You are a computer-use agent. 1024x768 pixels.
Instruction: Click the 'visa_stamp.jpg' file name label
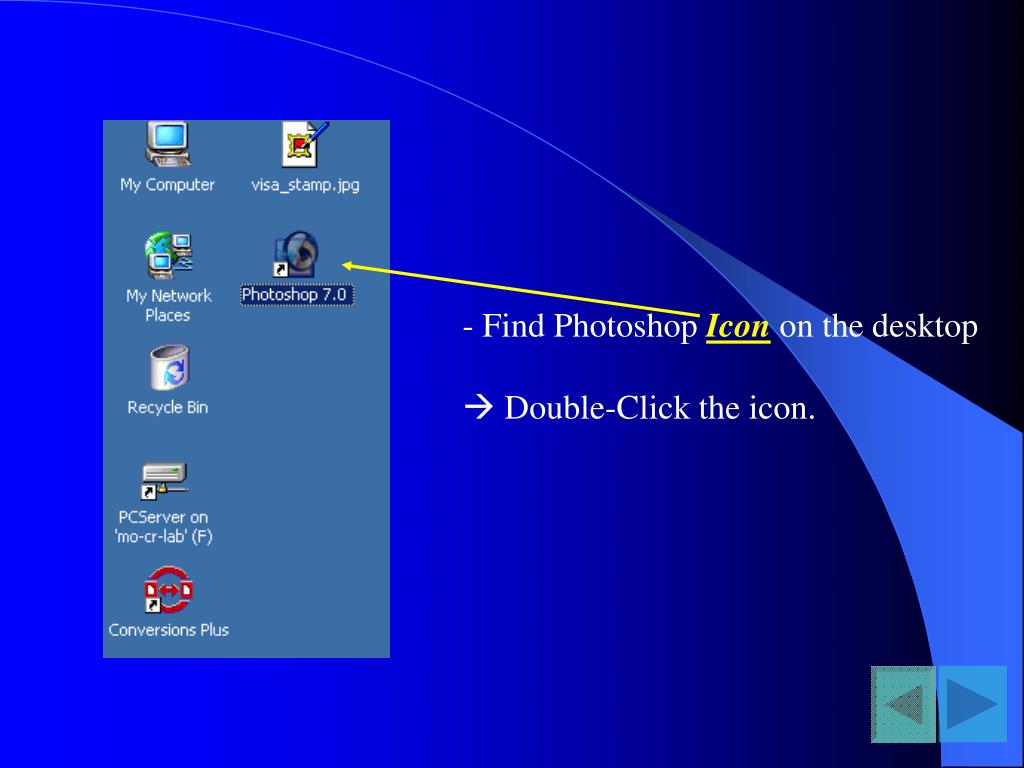(305, 185)
